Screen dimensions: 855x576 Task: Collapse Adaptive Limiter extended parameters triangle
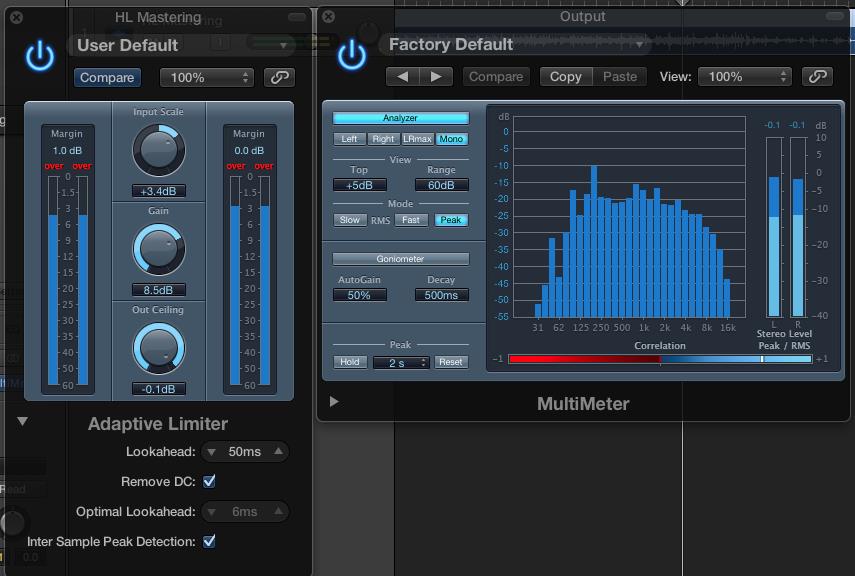tap(22, 421)
